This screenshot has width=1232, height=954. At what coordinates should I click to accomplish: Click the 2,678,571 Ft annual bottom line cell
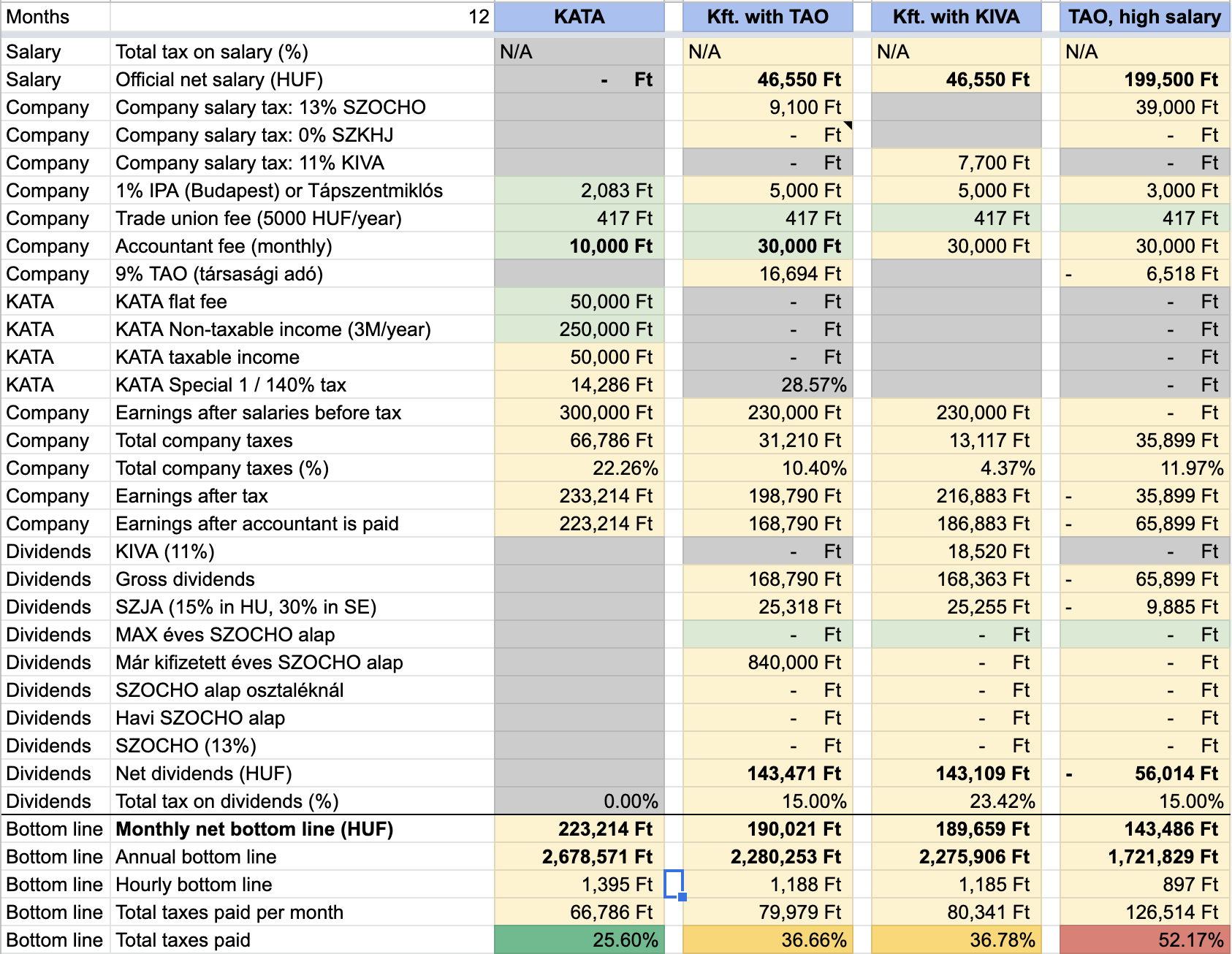[x=579, y=857]
